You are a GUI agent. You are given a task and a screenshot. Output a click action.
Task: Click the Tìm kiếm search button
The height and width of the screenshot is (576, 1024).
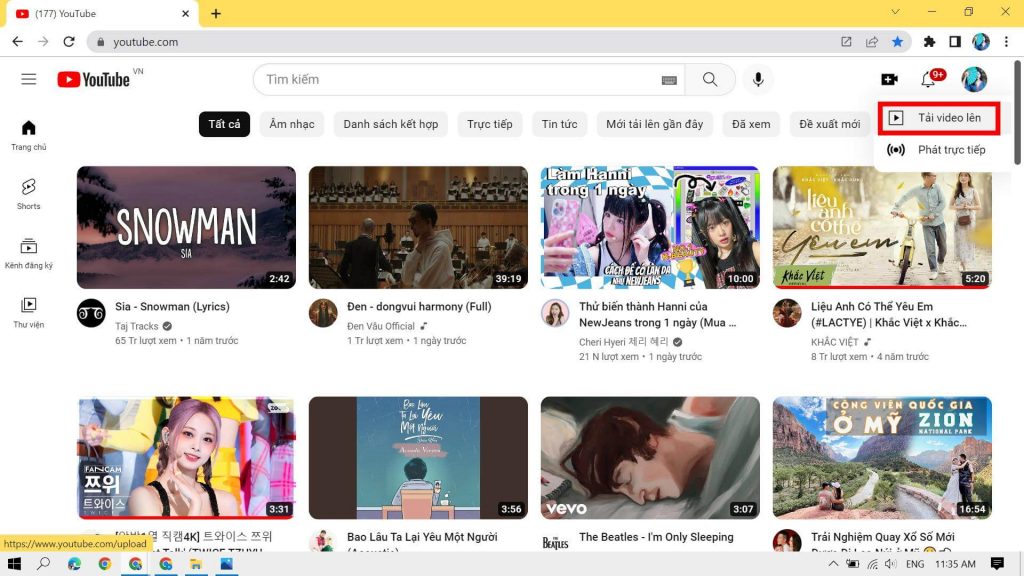point(710,78)
